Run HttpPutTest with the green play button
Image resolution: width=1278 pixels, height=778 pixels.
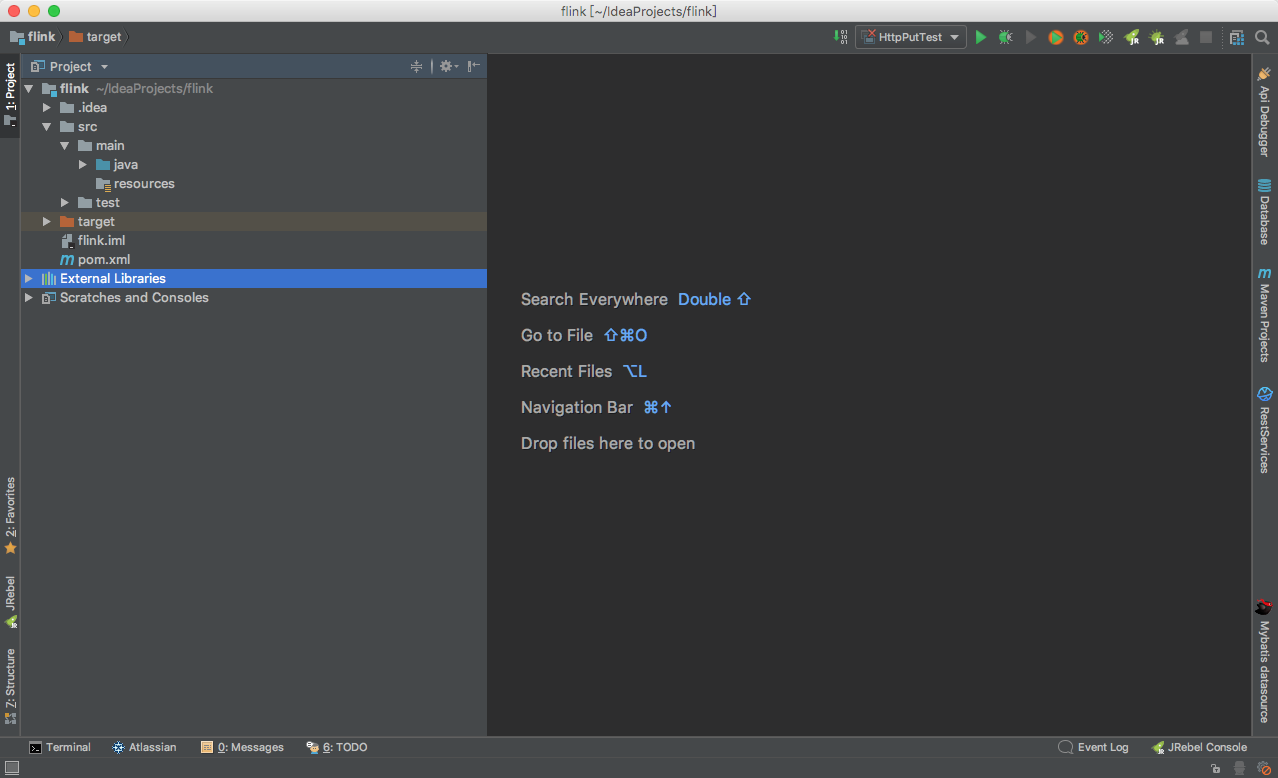click(980, 37)
